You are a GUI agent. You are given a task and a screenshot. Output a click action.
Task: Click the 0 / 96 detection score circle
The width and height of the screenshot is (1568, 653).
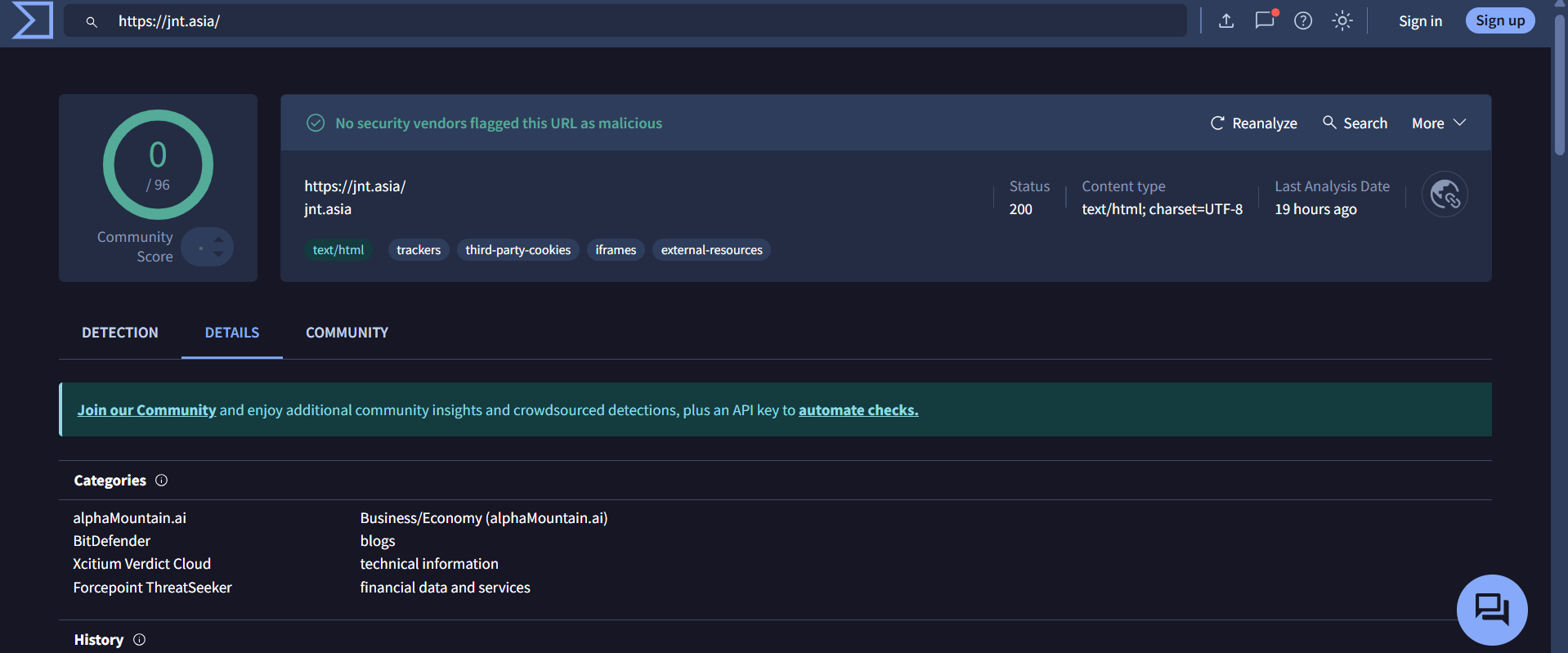tap(158, 165)
